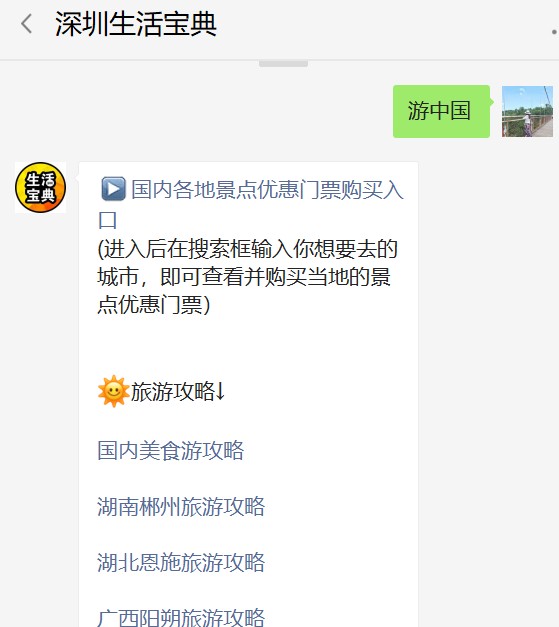Image resolution: width=559 pixels, height=627 pixels.
Task: Open the 生活宝典 account avatar
Action: pos(40,188)
